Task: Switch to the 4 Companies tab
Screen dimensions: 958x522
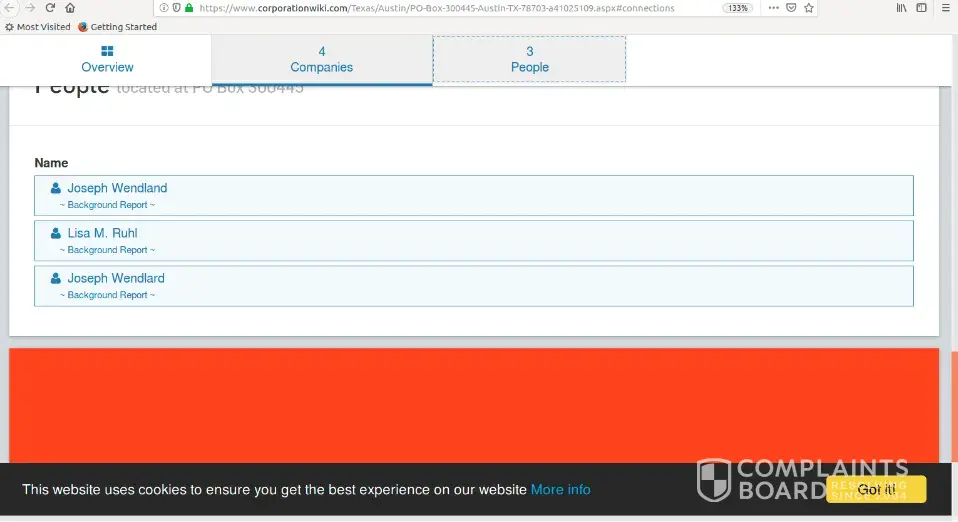Action: (x=321, y=60)
